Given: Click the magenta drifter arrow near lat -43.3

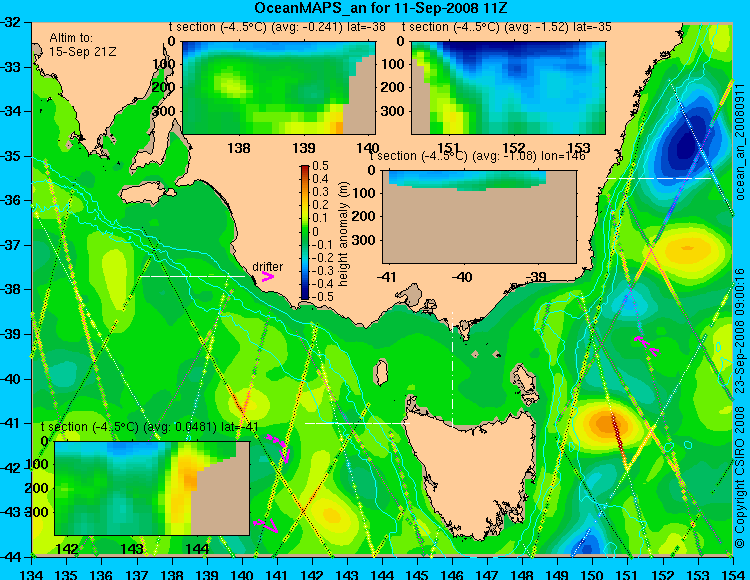Looking at the screenshot, I should (x=266, y=525).
